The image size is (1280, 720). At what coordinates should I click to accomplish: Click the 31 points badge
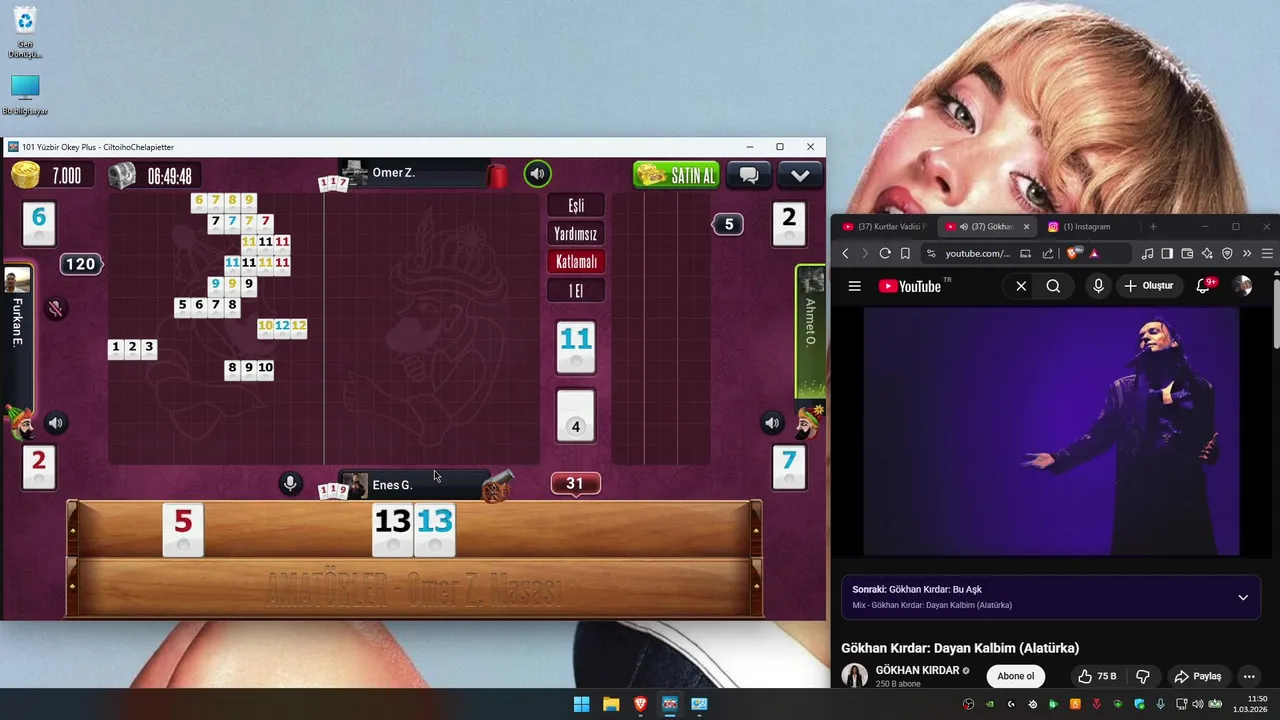pos(575,483)
